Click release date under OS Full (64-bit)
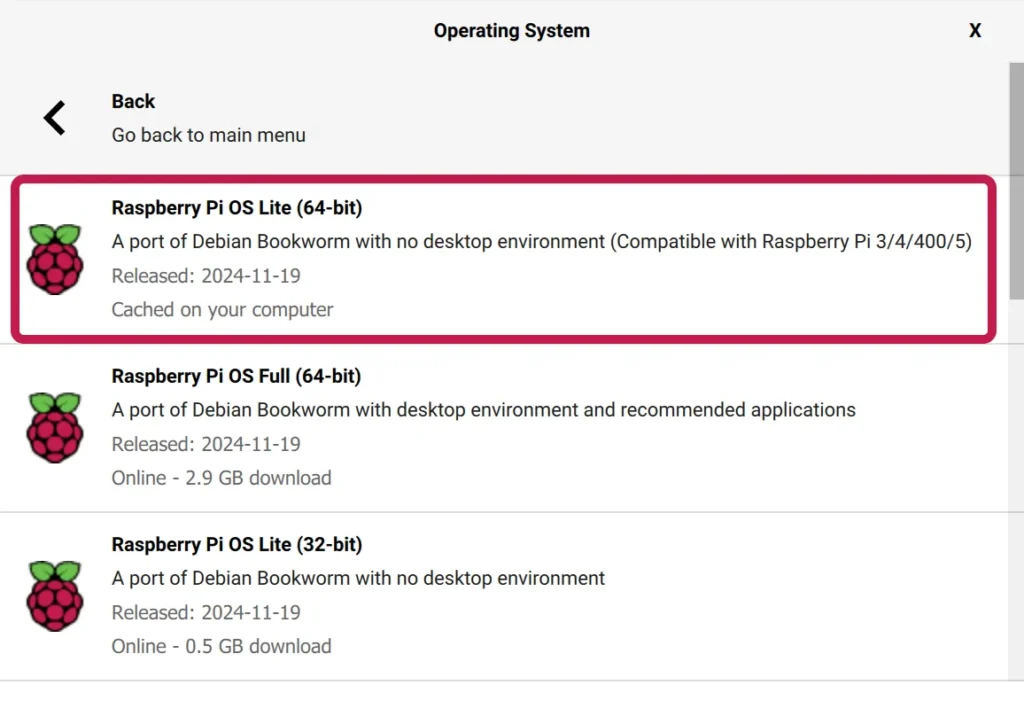This screenshot has width=1024, height=708. pos(206,444)
